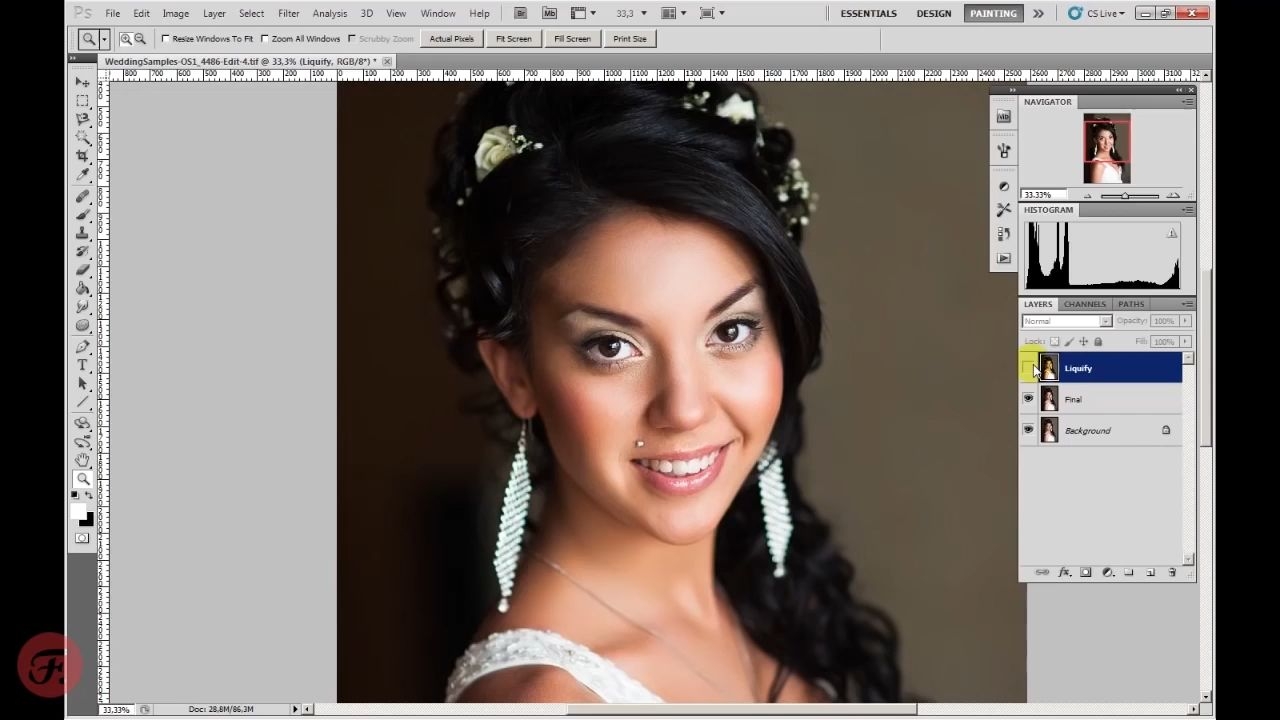1280x720 pixels.
Task: Select the Hand tool
Action: [x=83, y=459]
